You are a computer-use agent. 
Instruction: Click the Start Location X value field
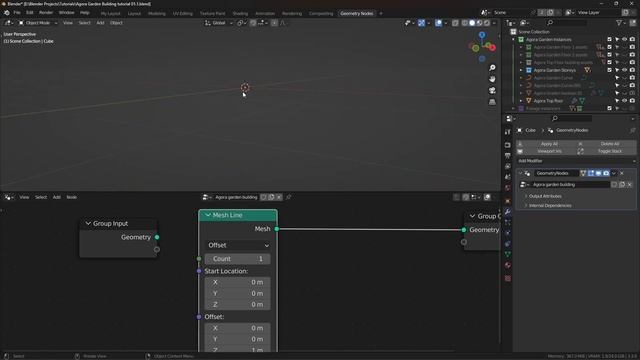click(x=238, y=282)
